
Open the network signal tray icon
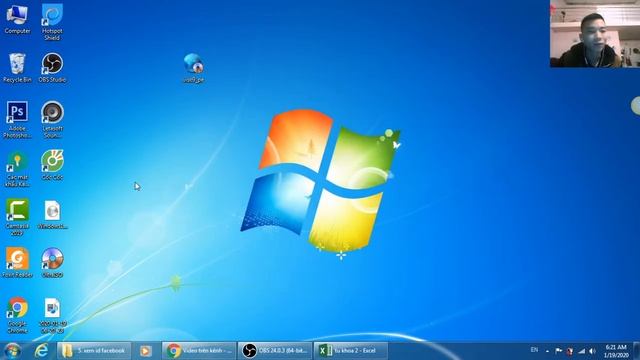click(581, 351)
